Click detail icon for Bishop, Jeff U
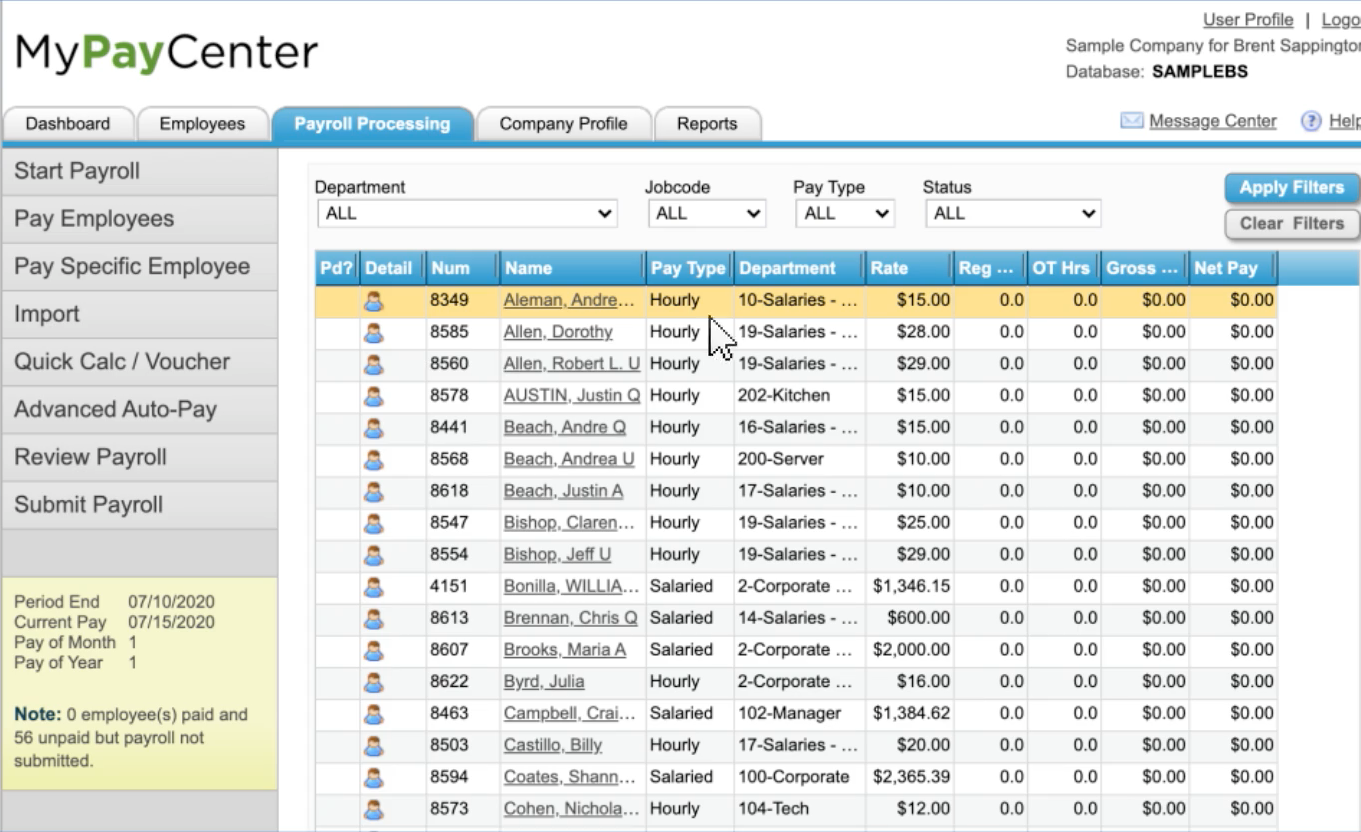 tap(374, 555)
